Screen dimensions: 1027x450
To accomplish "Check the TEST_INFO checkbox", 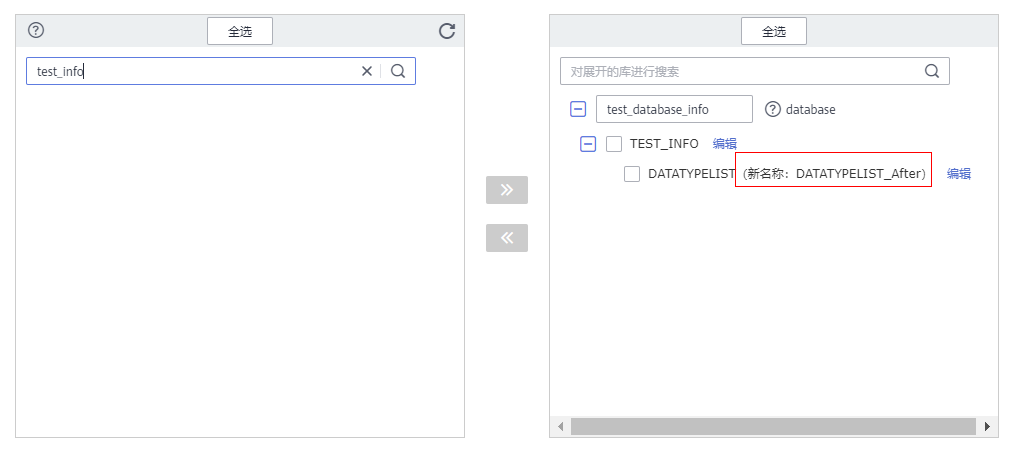I will (x=614, y=144).
